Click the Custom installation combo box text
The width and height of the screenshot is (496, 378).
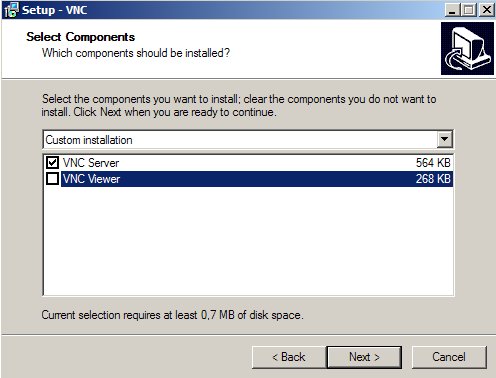pos(89,140)
